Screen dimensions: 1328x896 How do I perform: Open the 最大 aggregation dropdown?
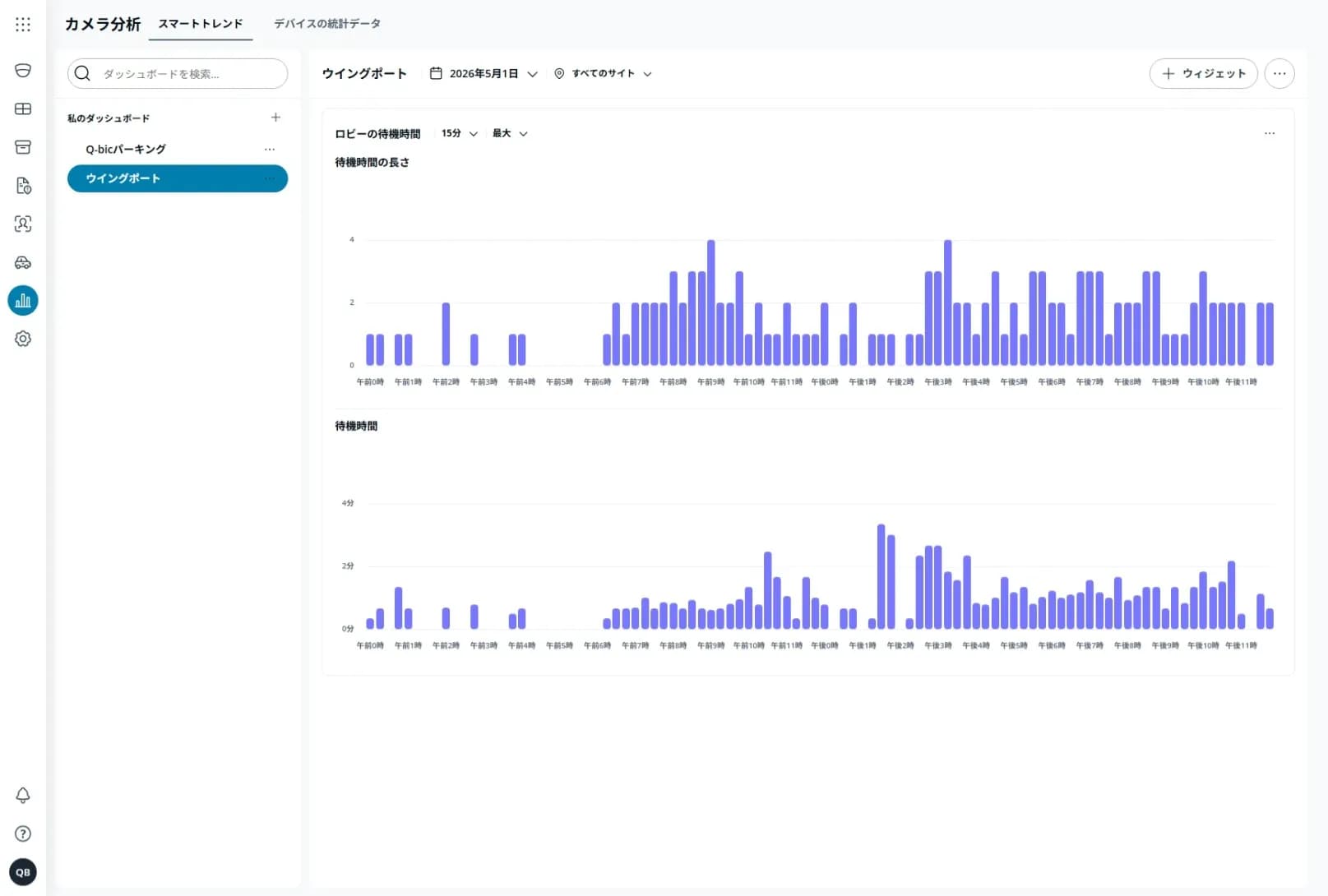point(510,133)
